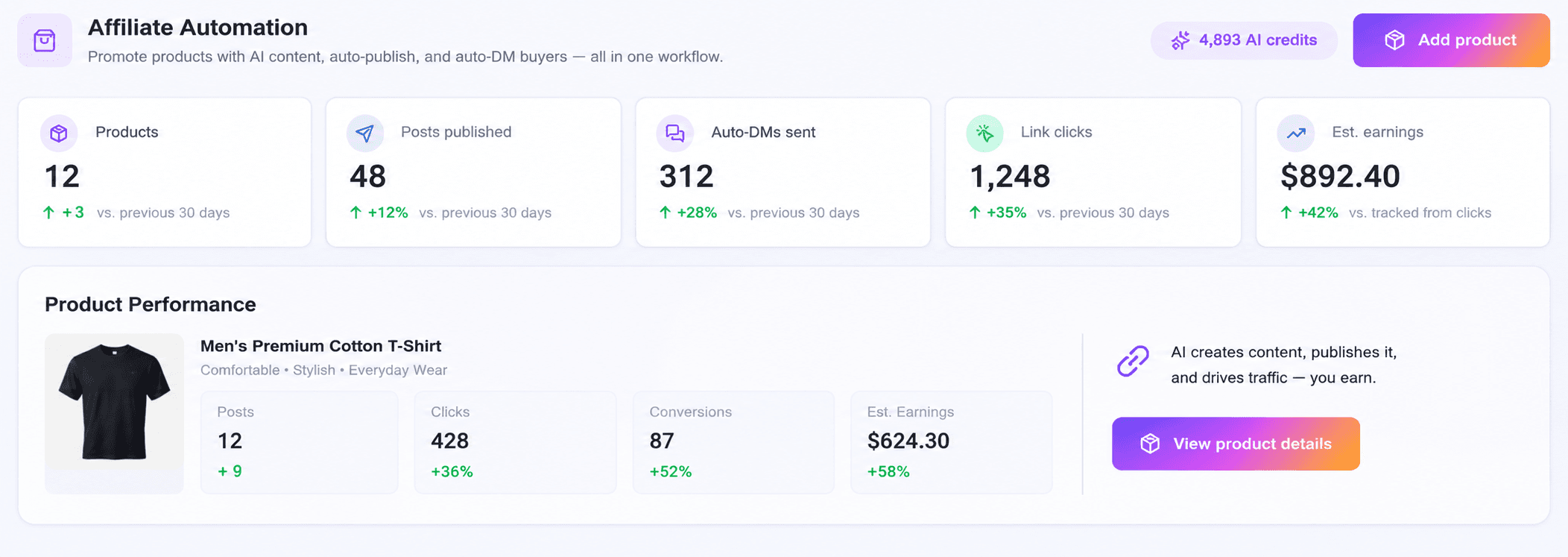1568x557 pixels.
Task: Click the Auto-DMs sent chat bubbles icon
Action: 675,133
